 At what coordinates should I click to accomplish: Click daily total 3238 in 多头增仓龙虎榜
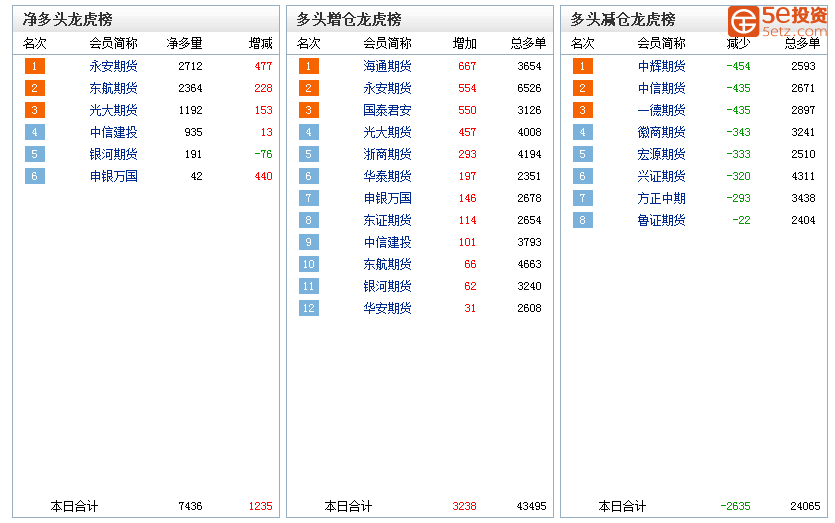(464, 506)
